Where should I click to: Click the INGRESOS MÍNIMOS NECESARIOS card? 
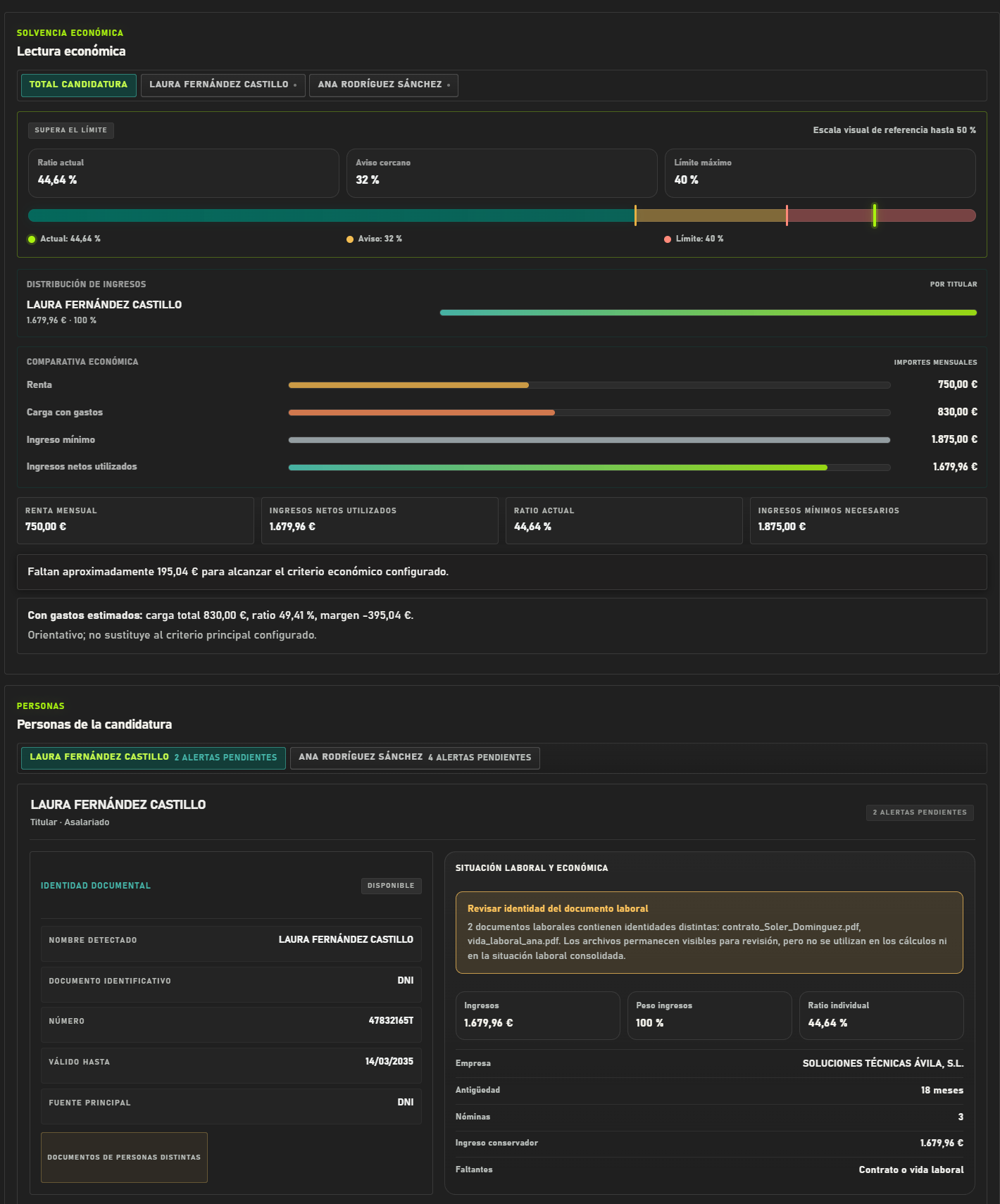pyautogui.click(x=868, y=521)
